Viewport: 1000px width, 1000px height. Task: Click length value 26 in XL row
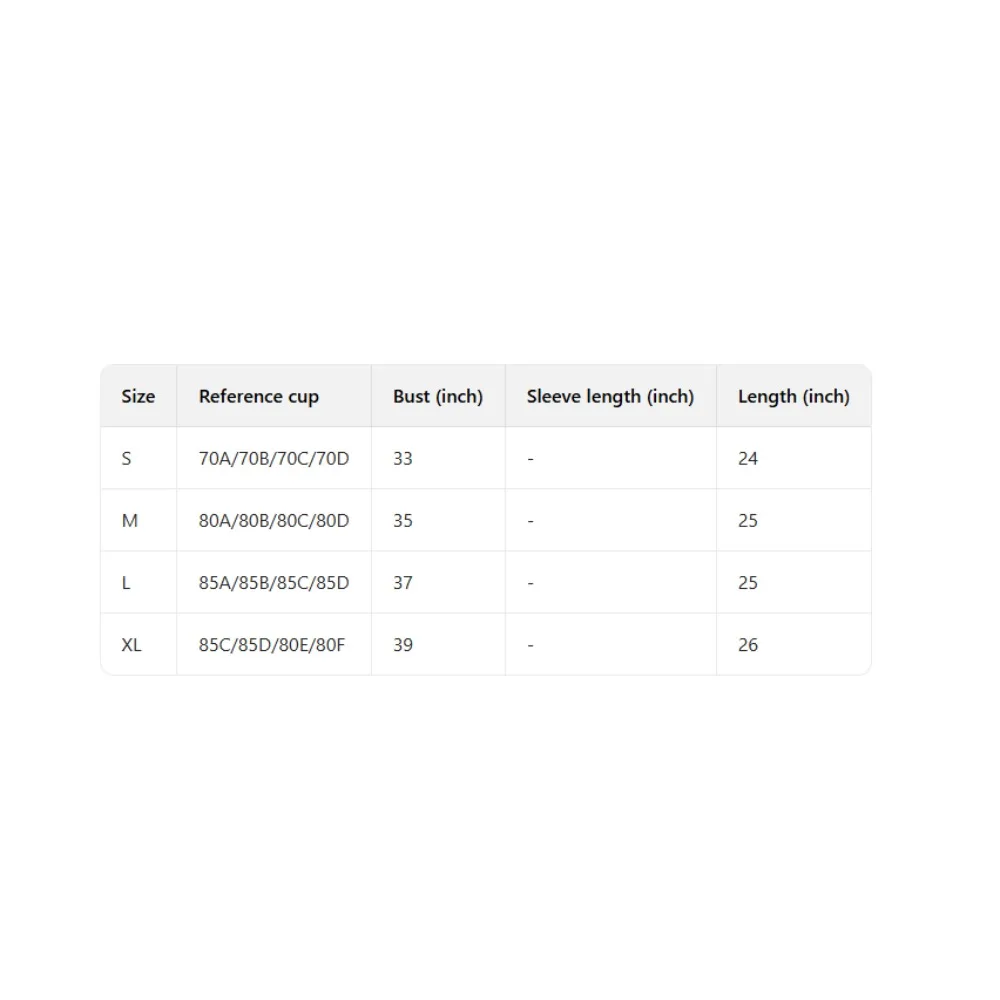pyautogui.click(x=748, y=645)
